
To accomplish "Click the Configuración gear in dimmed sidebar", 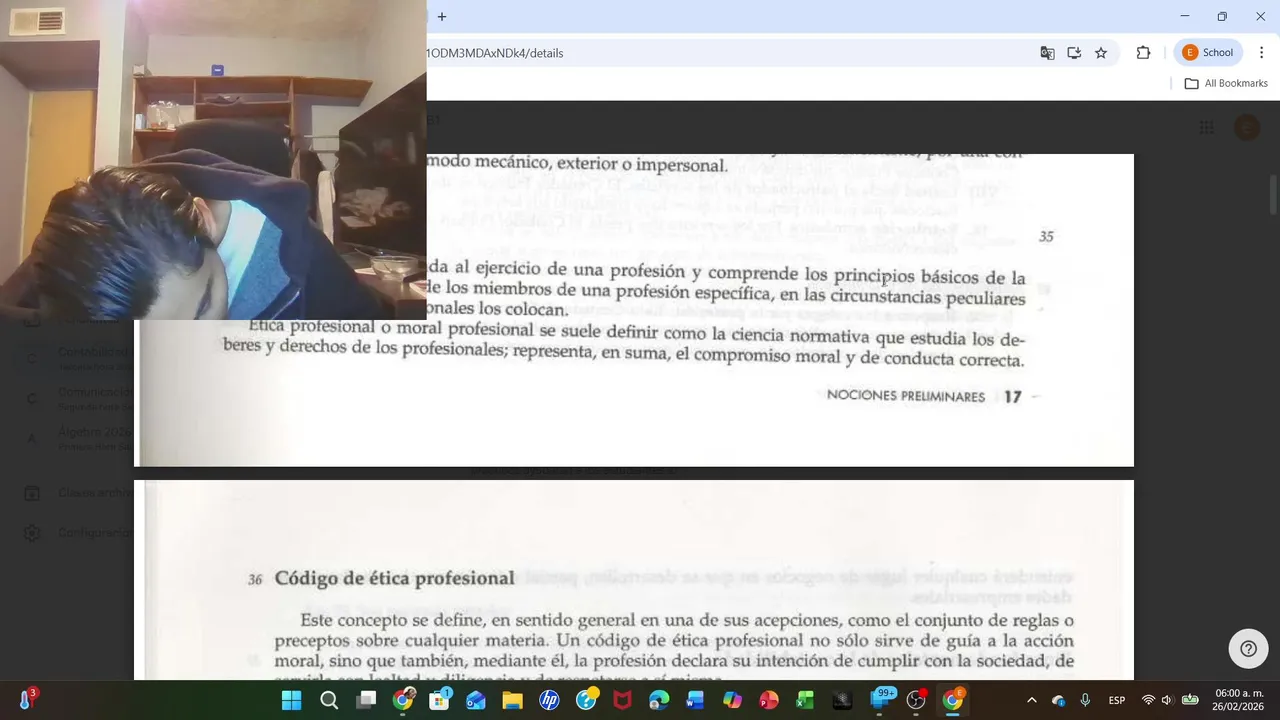I will coord(32,533).
